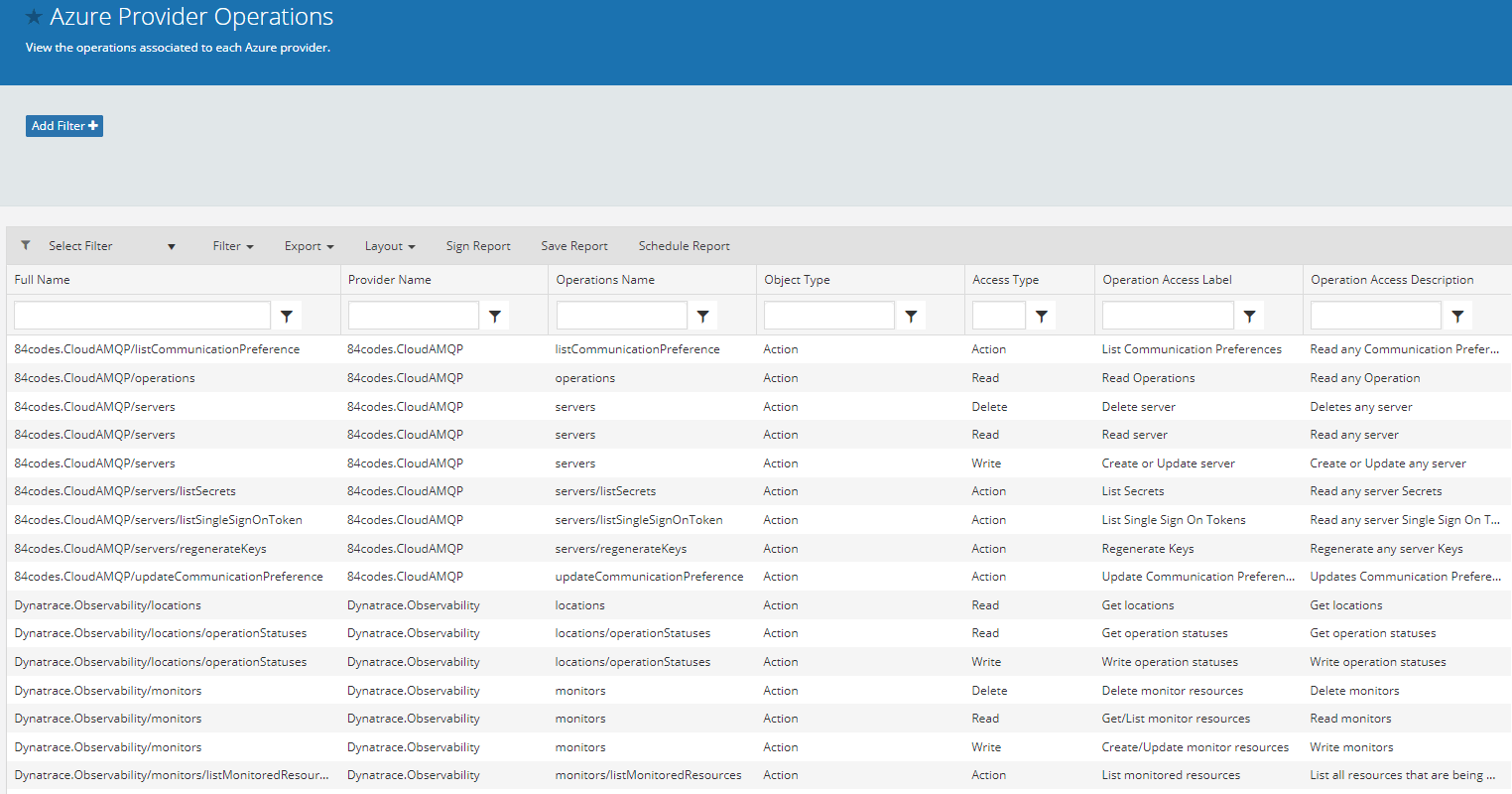Click the funnel icon for Provider Name column
Screen dimensions: 1512x794
(x=495, y=316)
